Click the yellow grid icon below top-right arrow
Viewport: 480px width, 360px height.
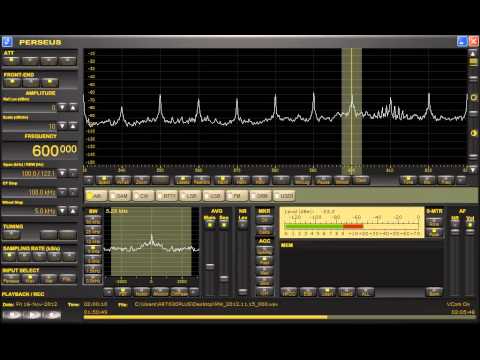473,62
